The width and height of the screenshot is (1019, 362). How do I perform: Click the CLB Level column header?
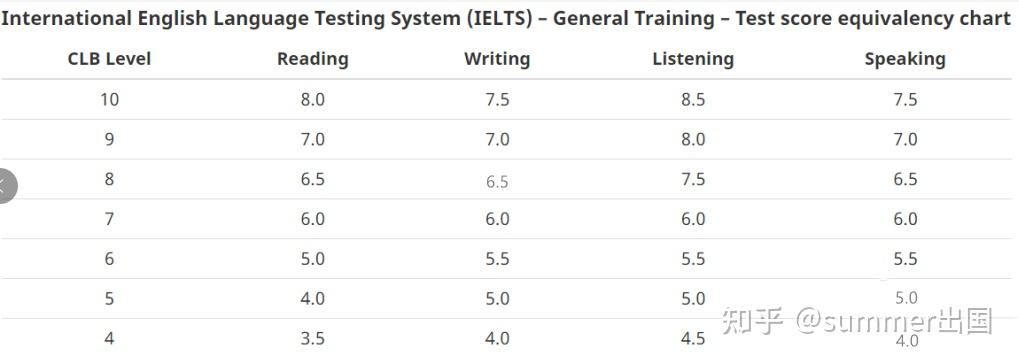point(109,59)
